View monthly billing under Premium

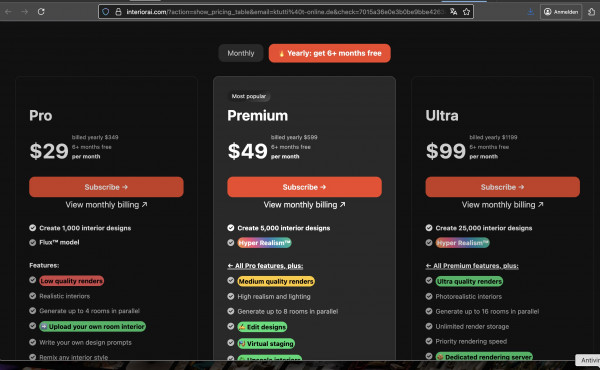pyautogui.click(x=305, y=205)
